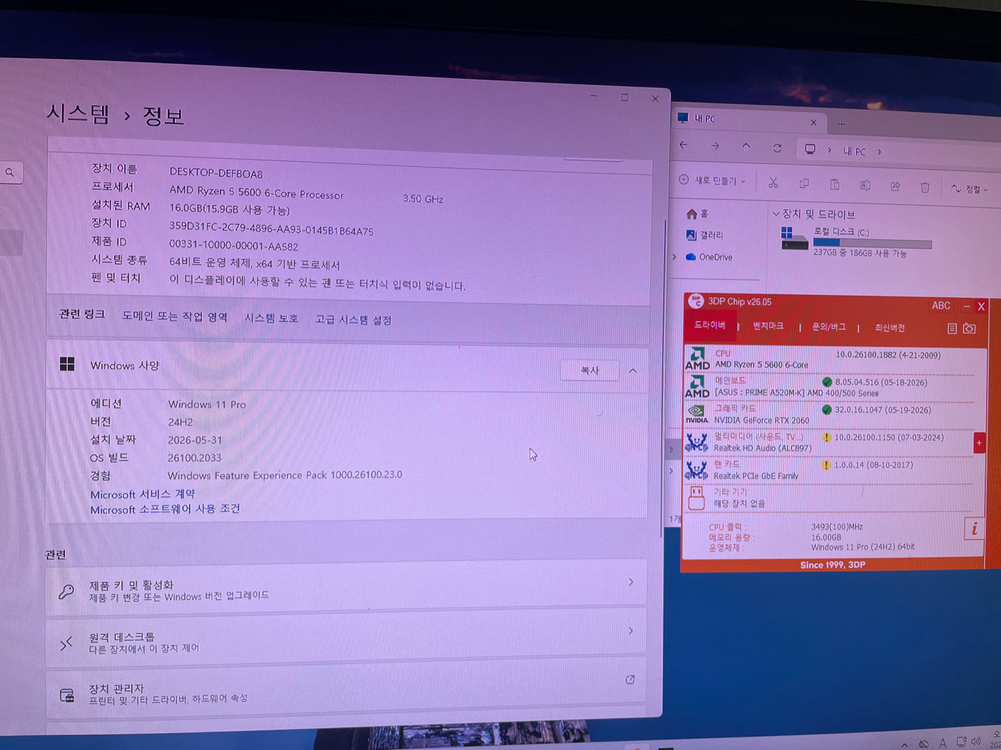The height and width of the screenshot is (750, 1001).
Task: Click the Rename icon in Explorer toolbar
Action: point(865,185)
